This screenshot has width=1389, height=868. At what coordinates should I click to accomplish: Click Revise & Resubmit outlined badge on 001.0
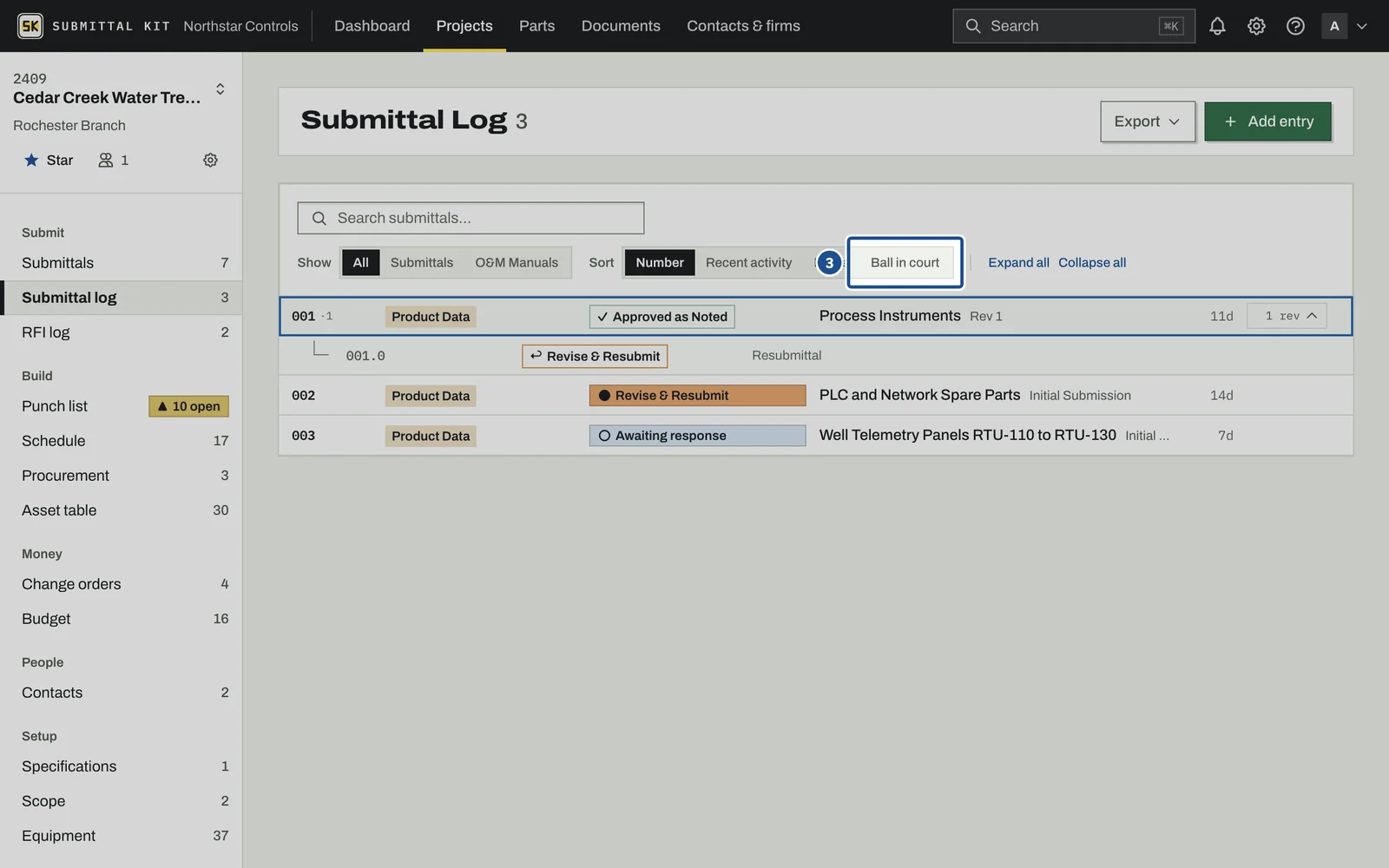point(595,356)
